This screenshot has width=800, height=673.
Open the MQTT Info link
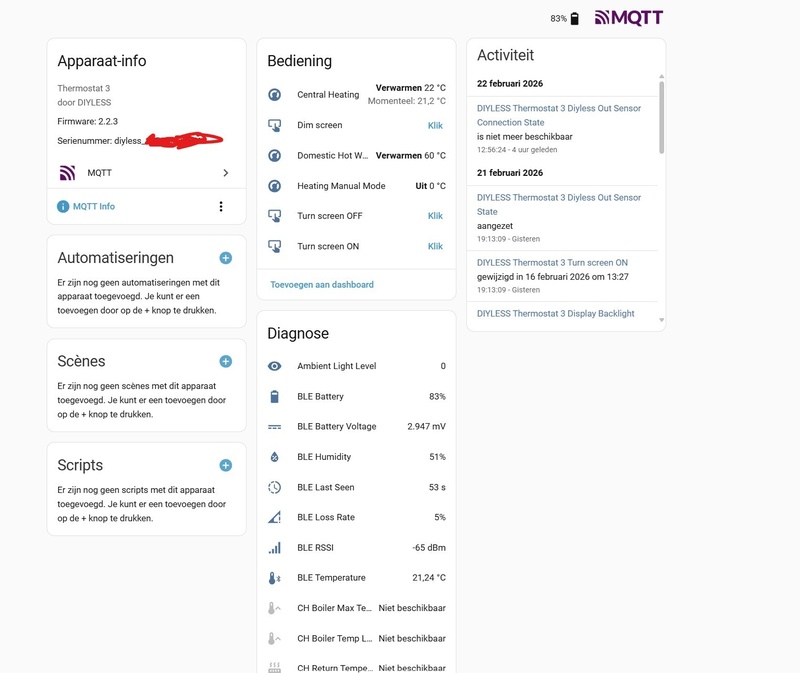click(x=93, y=207)
